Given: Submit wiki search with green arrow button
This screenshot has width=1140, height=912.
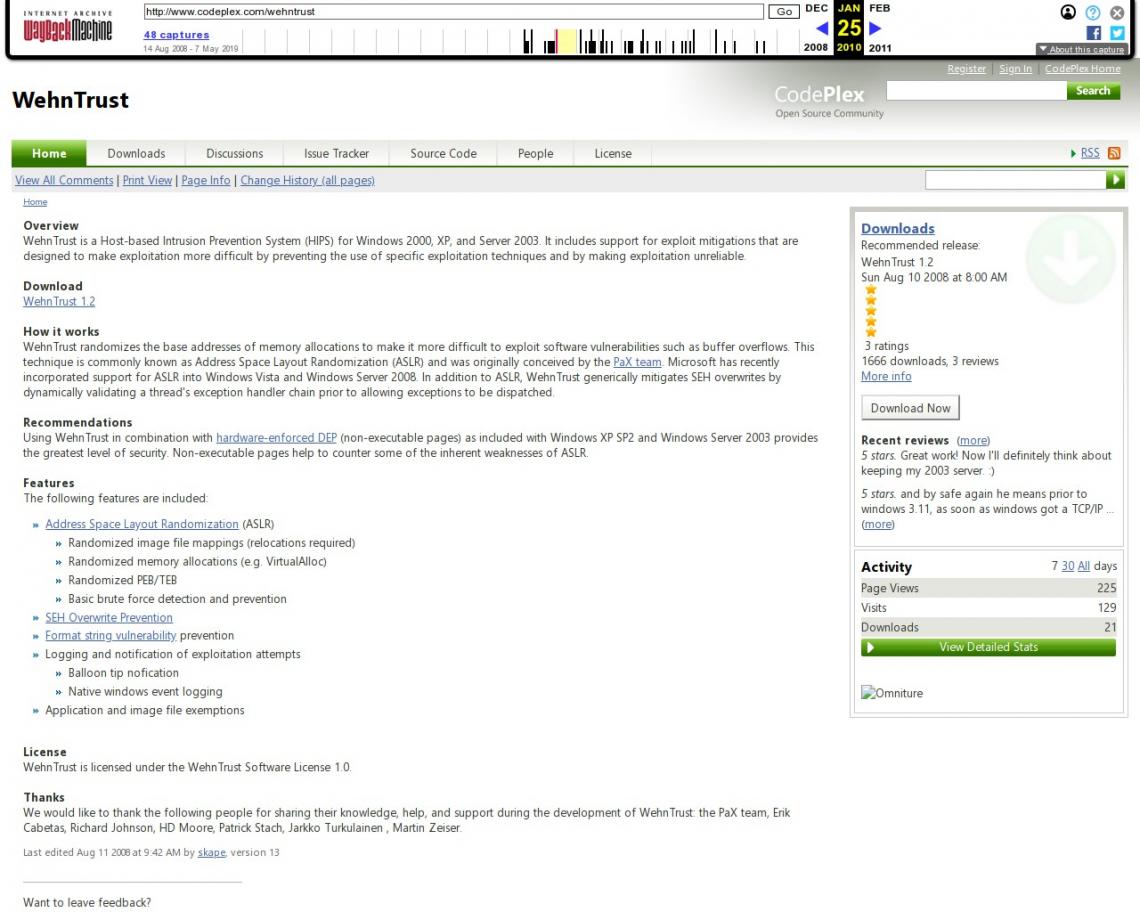Looking at the screenshot, I should [x=1115, y=180].
